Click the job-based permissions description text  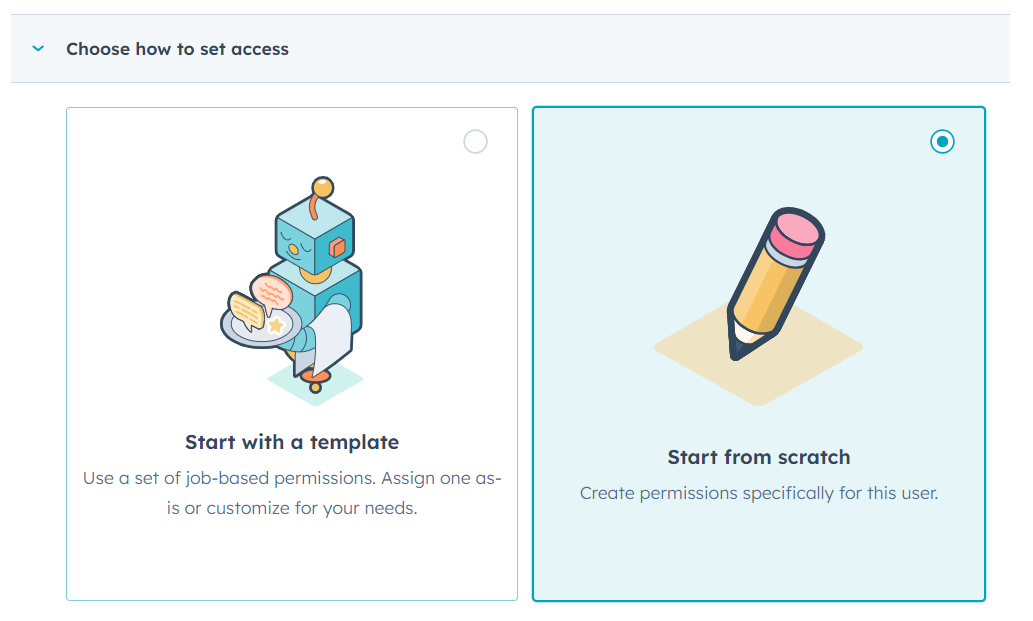pos(292,493)
